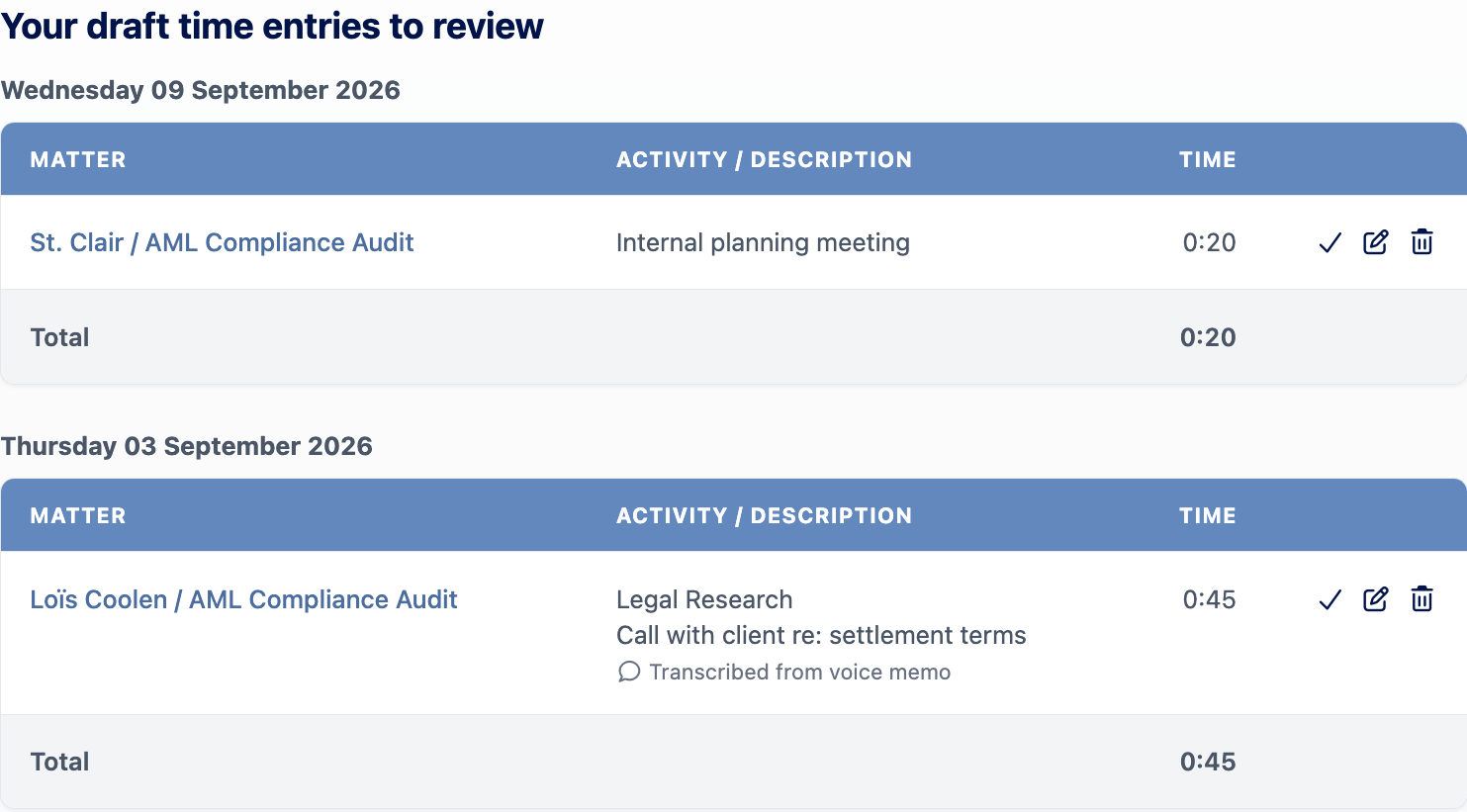
Task: Click ACTIVITY / DESCRIPTION header in Wednesday table
Action: click(764, 159)
